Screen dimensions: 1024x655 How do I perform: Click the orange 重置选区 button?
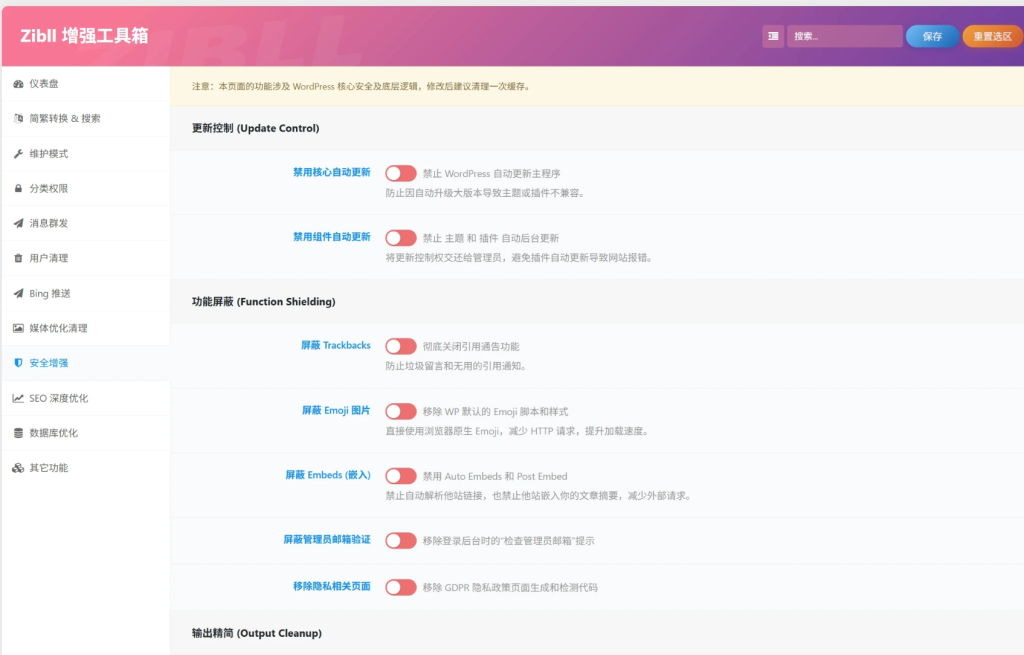[992, 37]
